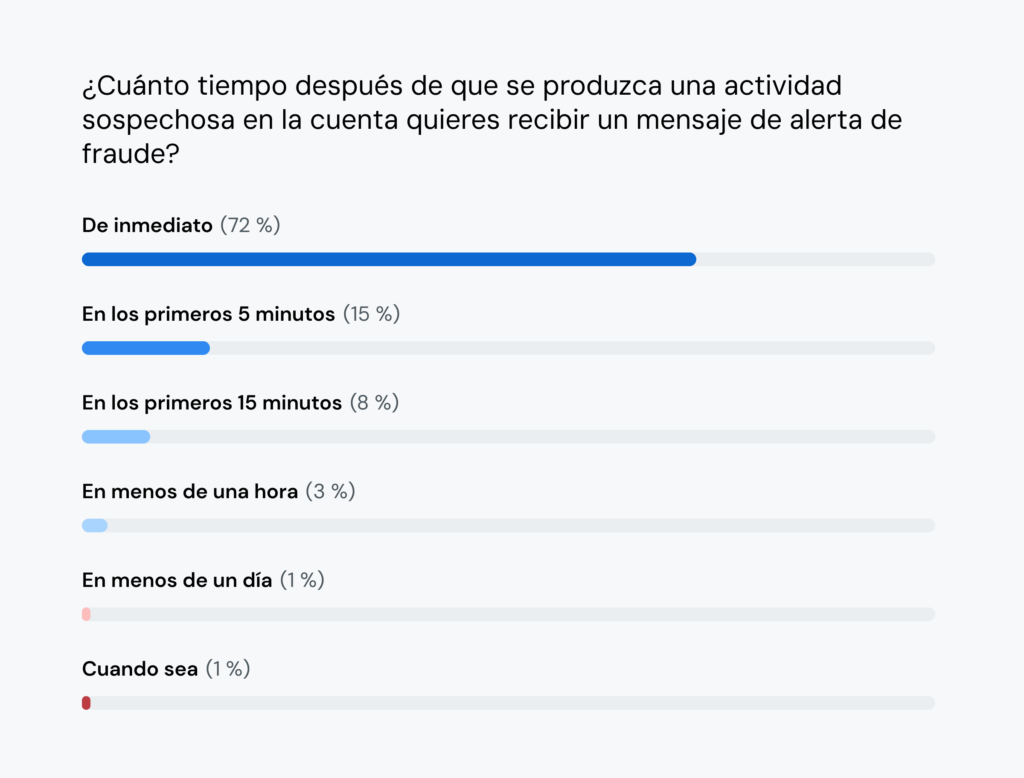The width and height of the screenshot is (1024, 778).
Task: Click the pink bar for En menos de un día
Action: coord(86,614)
